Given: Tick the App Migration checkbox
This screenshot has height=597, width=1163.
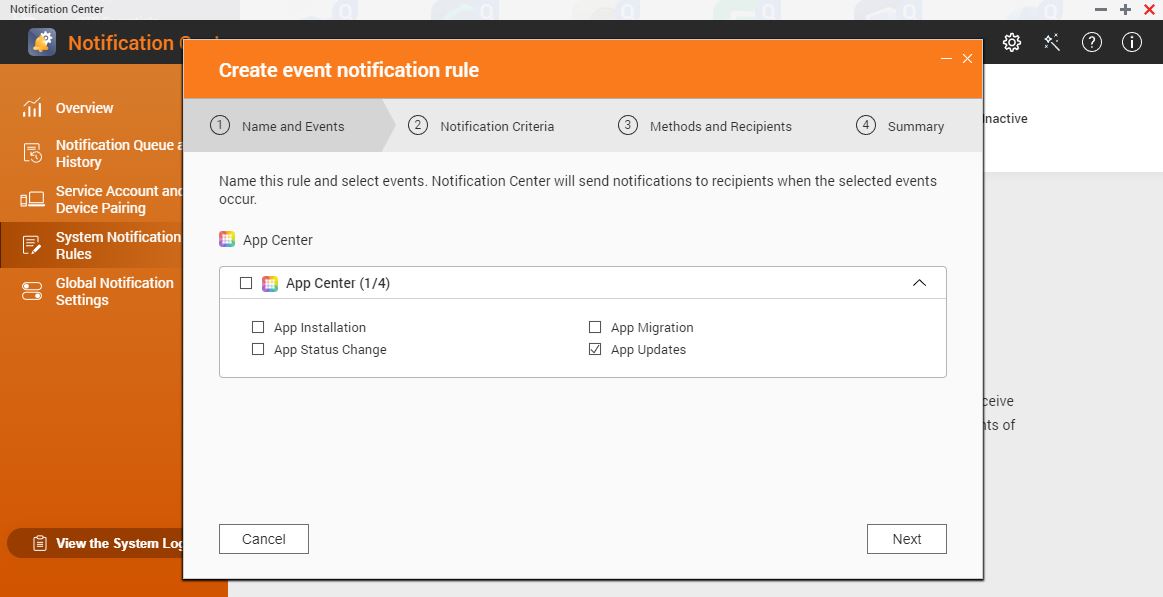Looking at the screenshot, I should click(595, 327).
